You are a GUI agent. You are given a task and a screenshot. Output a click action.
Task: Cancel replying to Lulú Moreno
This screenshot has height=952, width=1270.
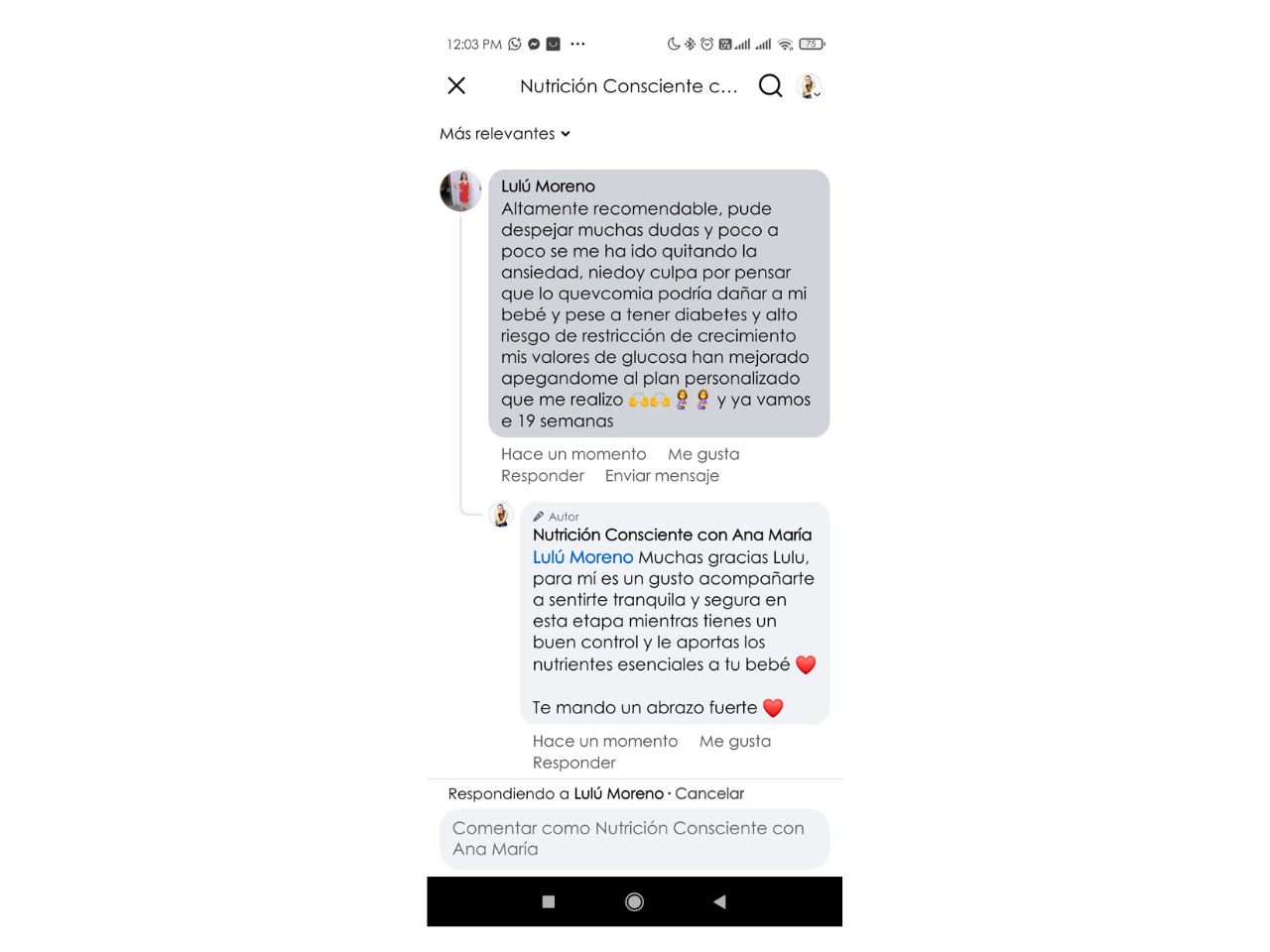tap(709, 793)
